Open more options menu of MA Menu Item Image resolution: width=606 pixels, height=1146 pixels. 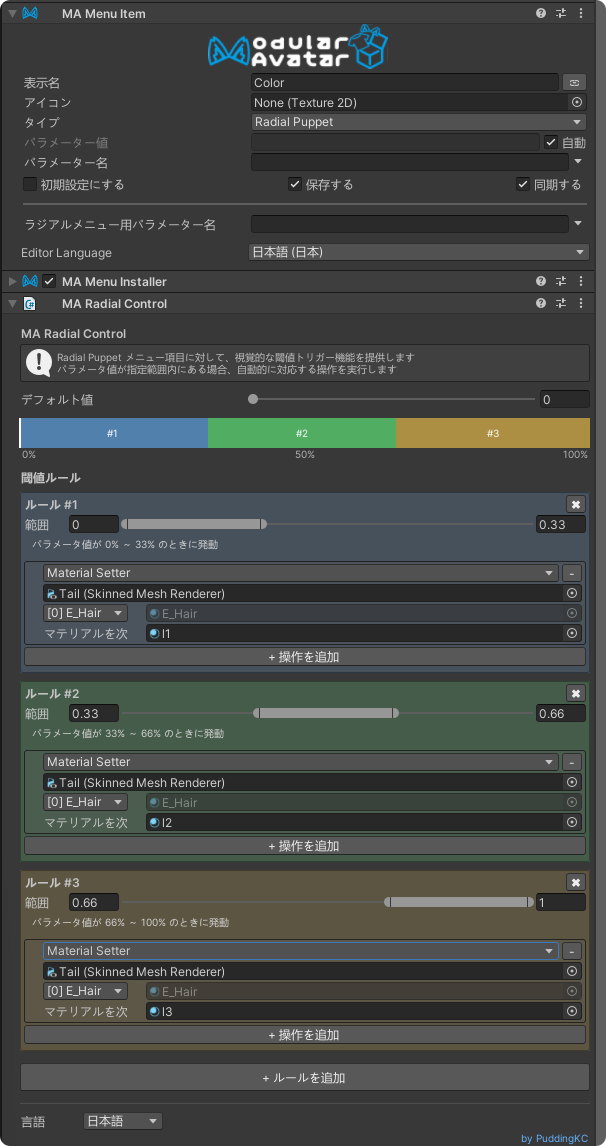(581, 13)
